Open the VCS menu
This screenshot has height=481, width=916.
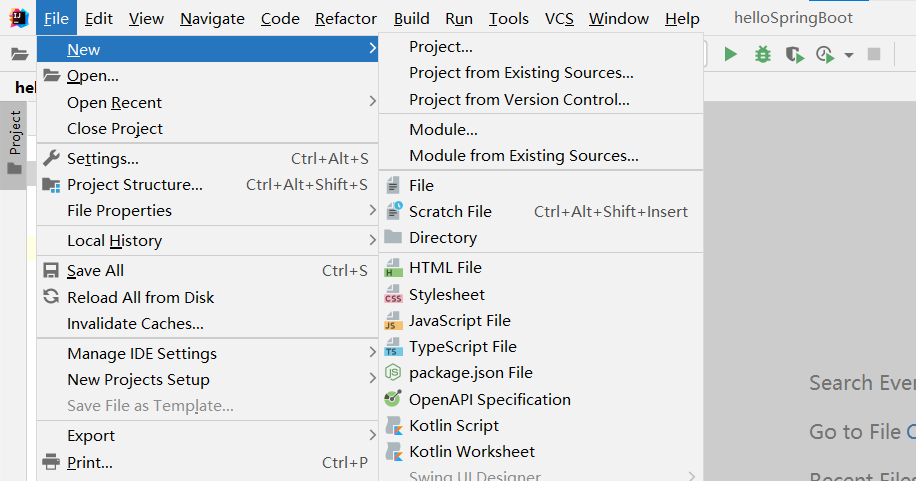pyautogui.click(x=559, y=18)
